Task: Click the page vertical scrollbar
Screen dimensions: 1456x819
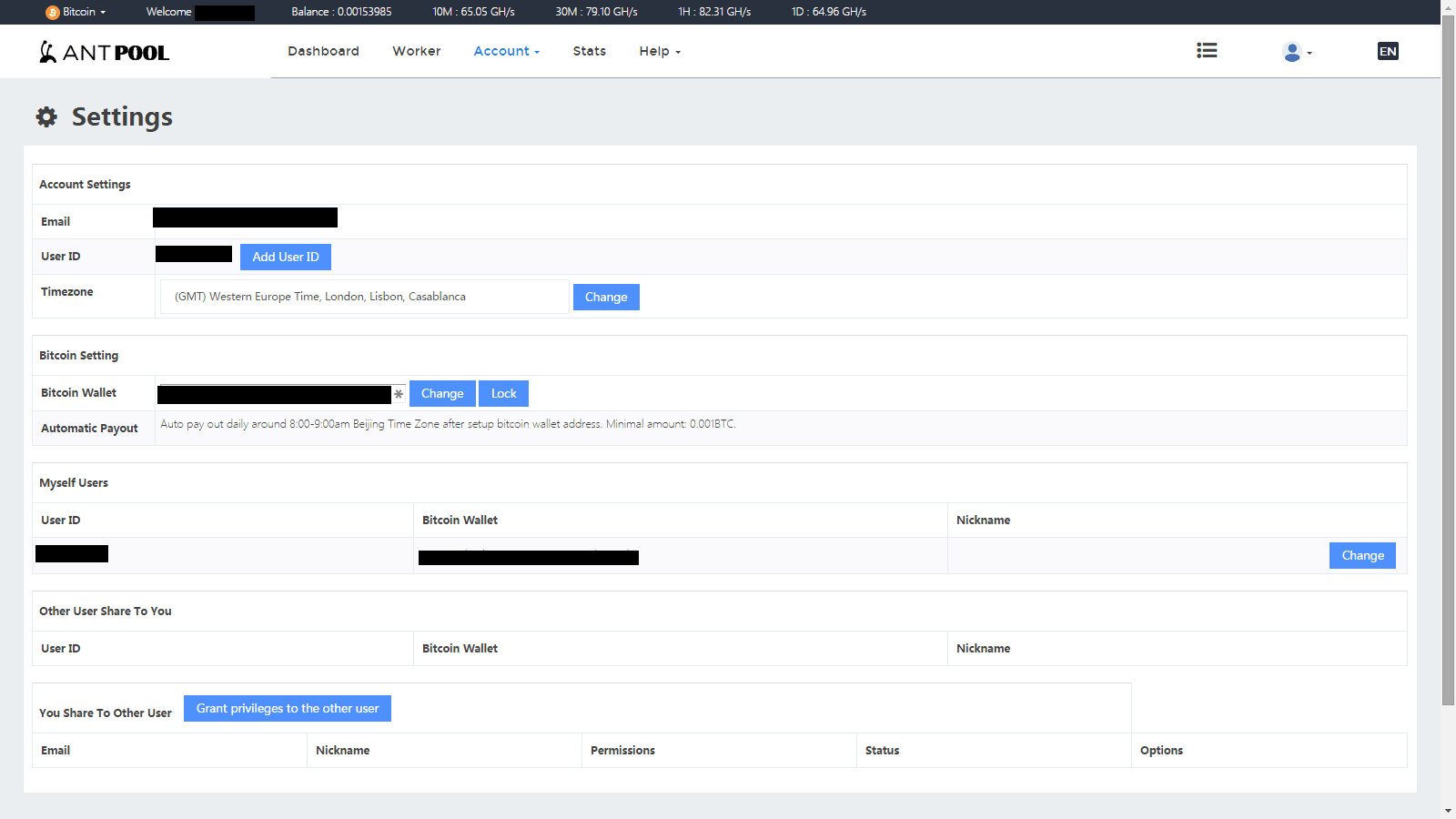Action: pos(1448,359)
